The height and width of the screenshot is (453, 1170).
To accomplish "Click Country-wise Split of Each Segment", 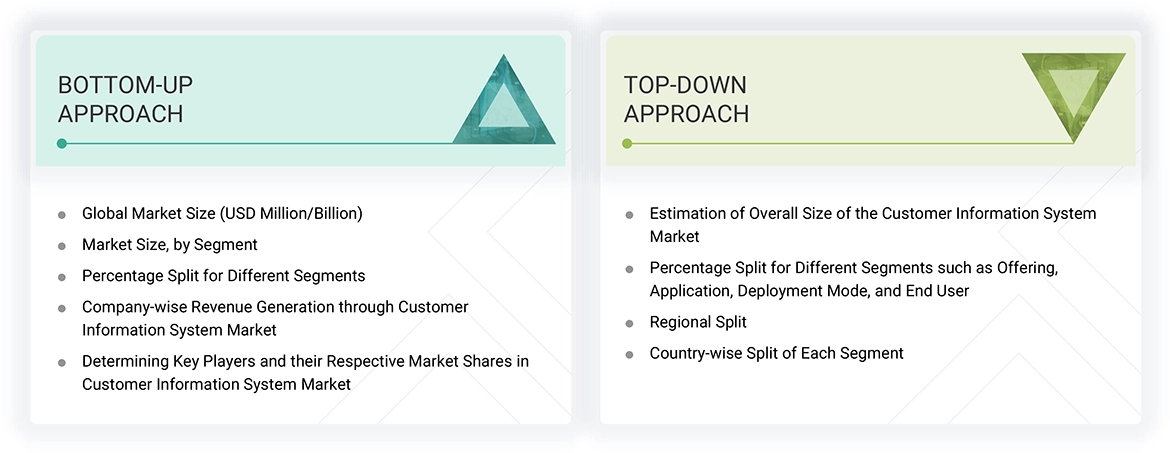I will 776,354.
